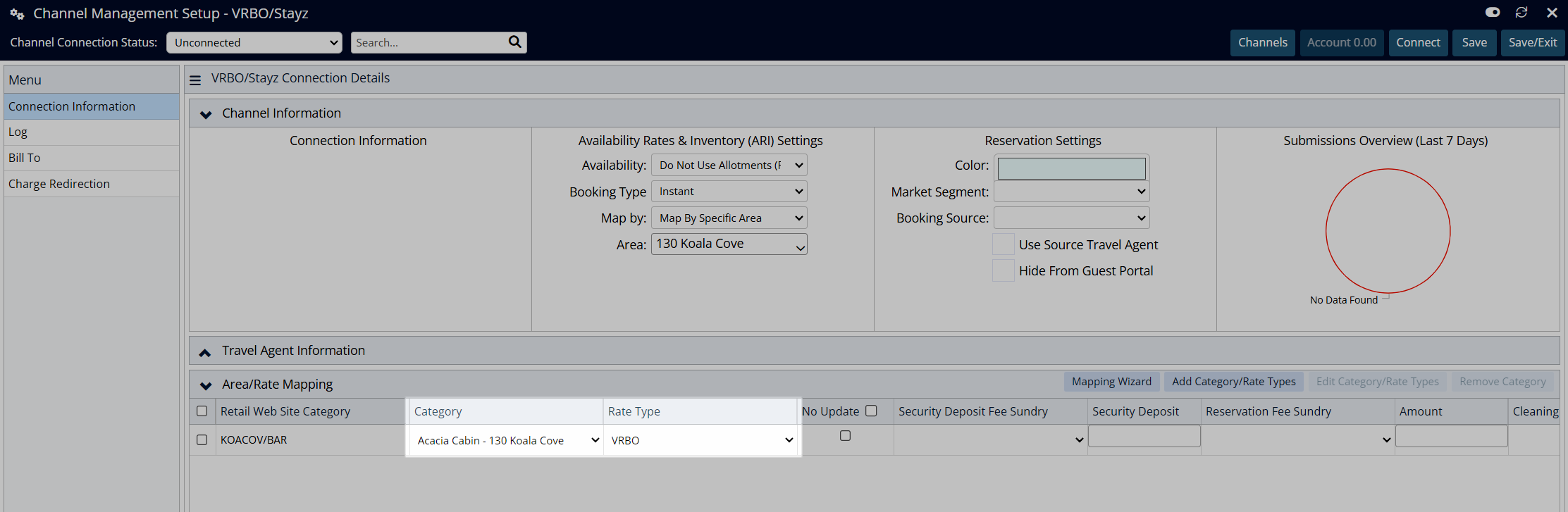Image resolution: width=1568 pixels, height=512 pixels.
Task: Click Add Category/Rate Types
Action: 1234,382
